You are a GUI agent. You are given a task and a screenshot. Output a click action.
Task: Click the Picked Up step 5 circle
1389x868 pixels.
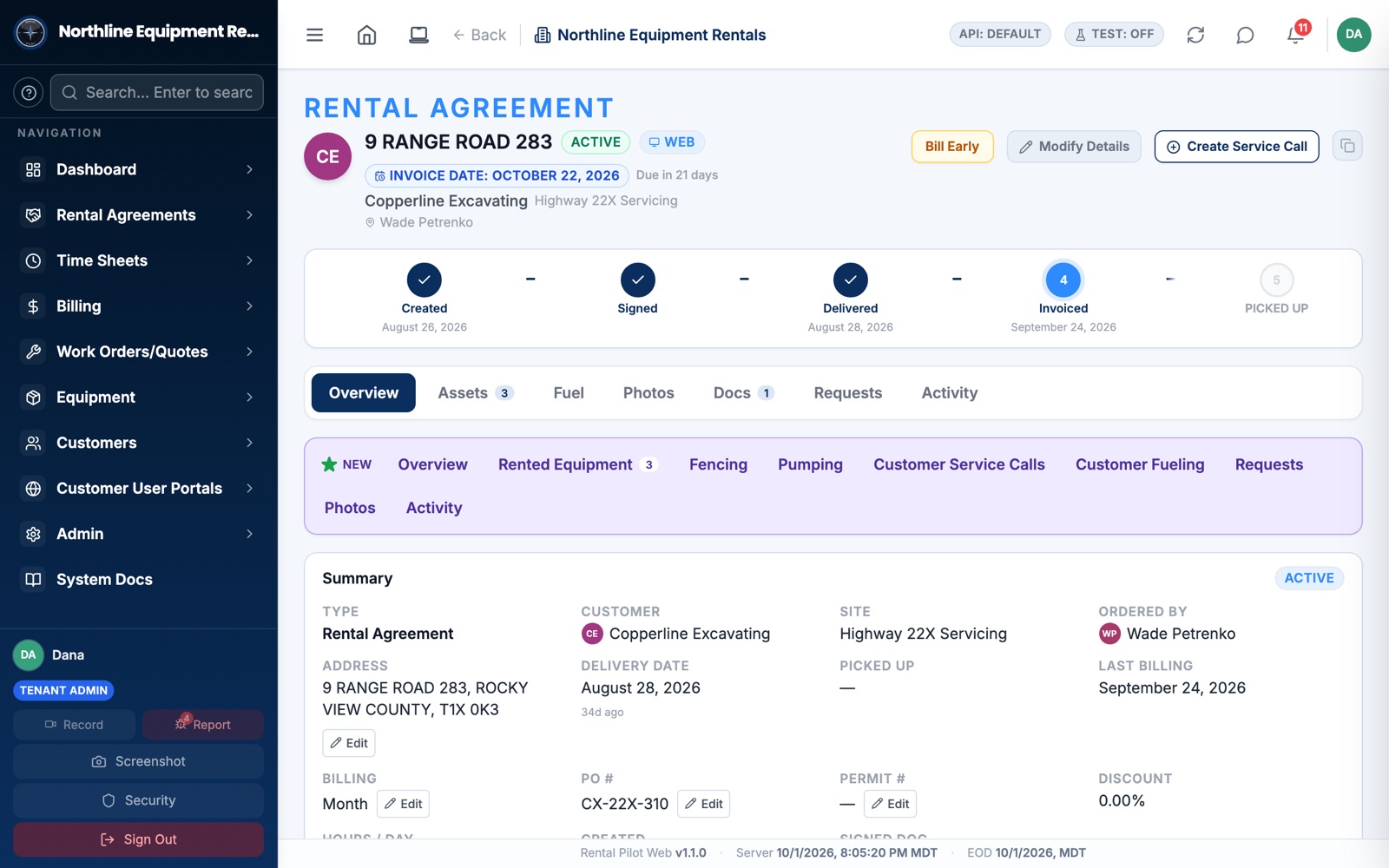[x=1276, y=279]
